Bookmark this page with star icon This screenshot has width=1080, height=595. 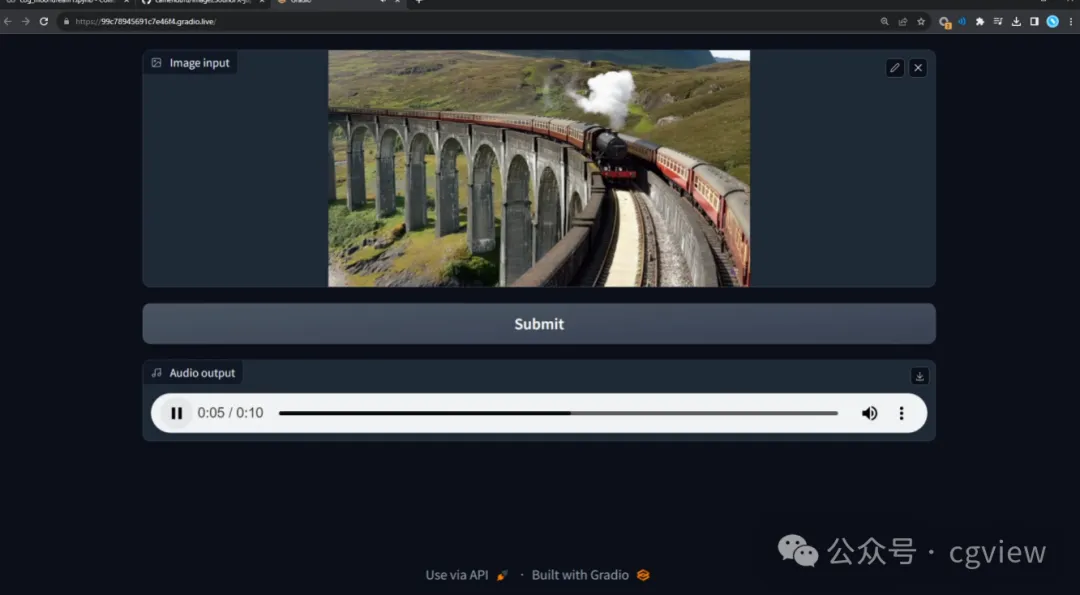(x=921, y=21)
